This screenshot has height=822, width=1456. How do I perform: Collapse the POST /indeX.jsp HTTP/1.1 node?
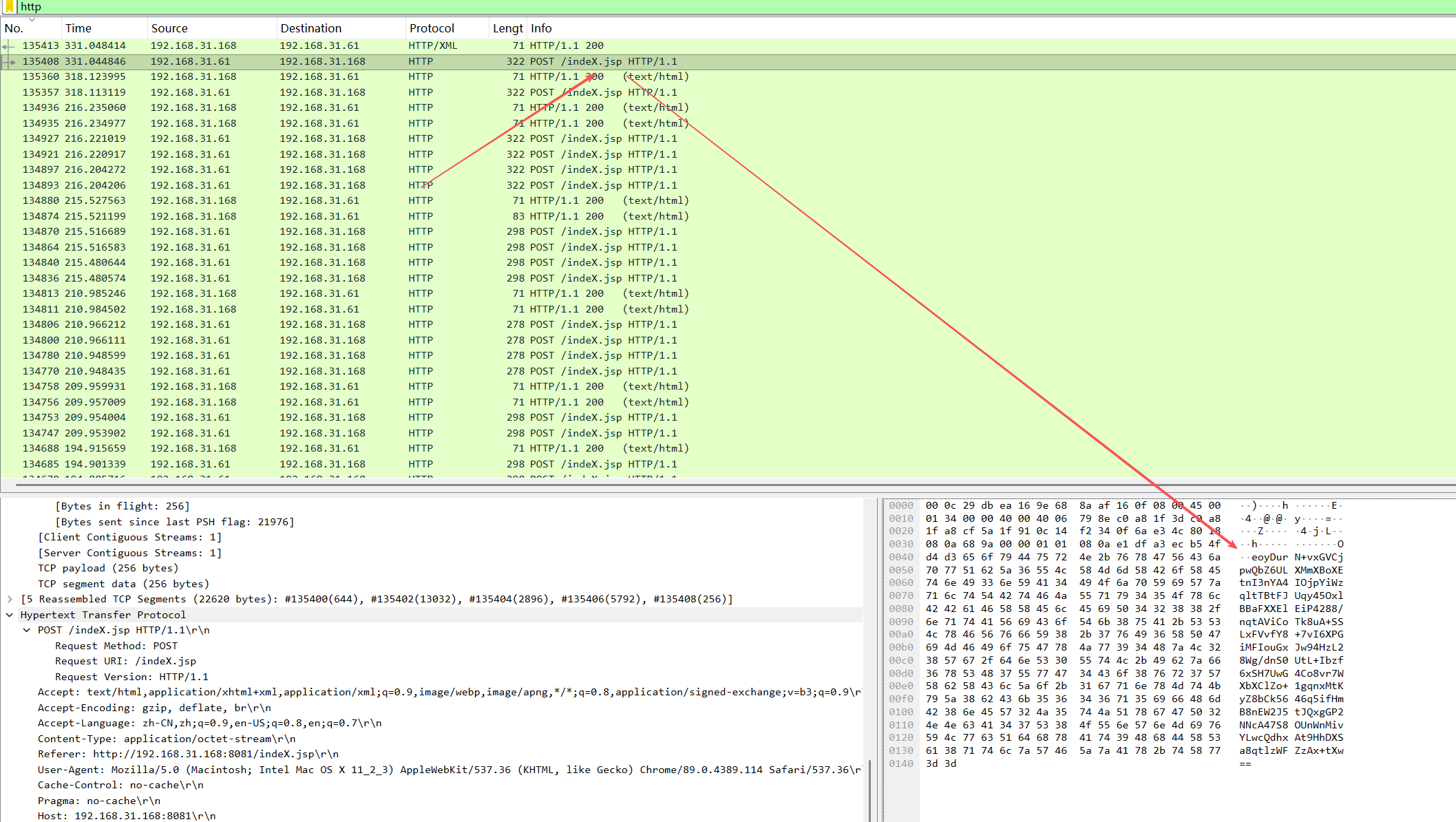[27, 630]
